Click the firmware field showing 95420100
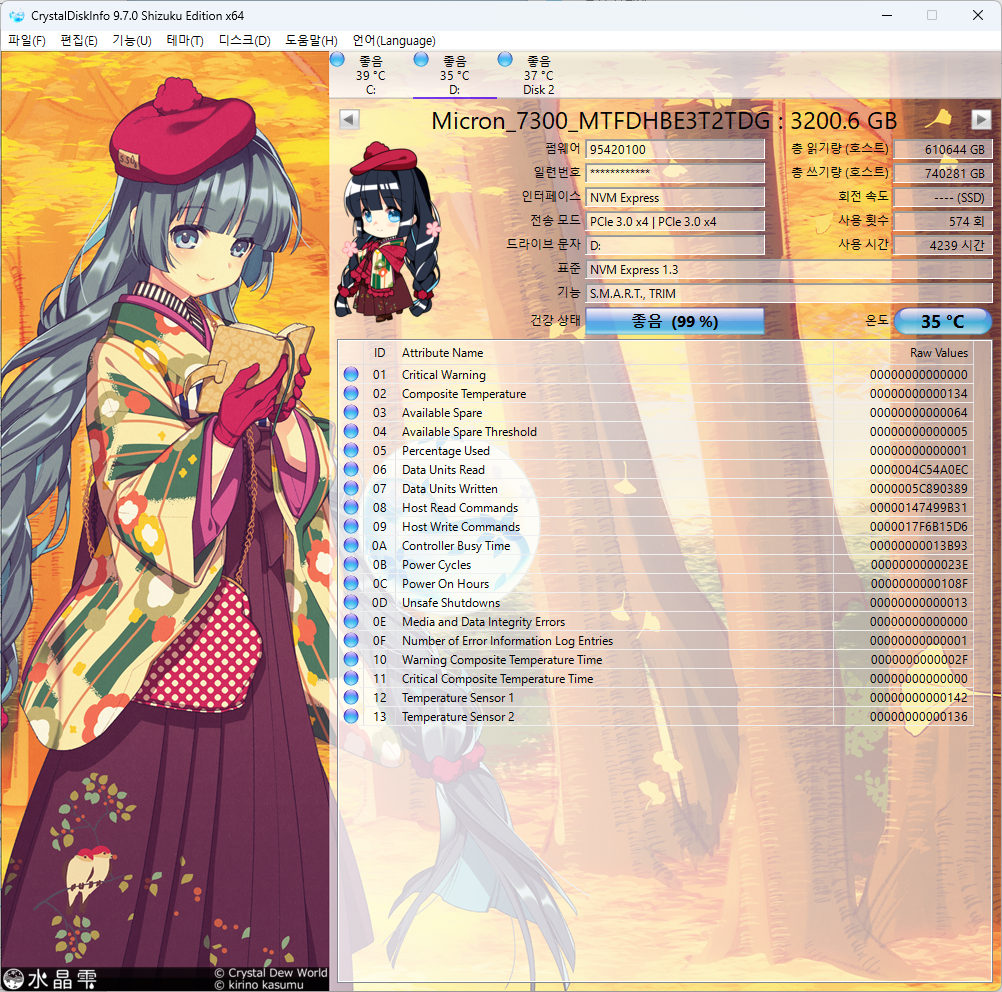The height and width of the screenshot is (992, 1002). [x=674, y=150]
